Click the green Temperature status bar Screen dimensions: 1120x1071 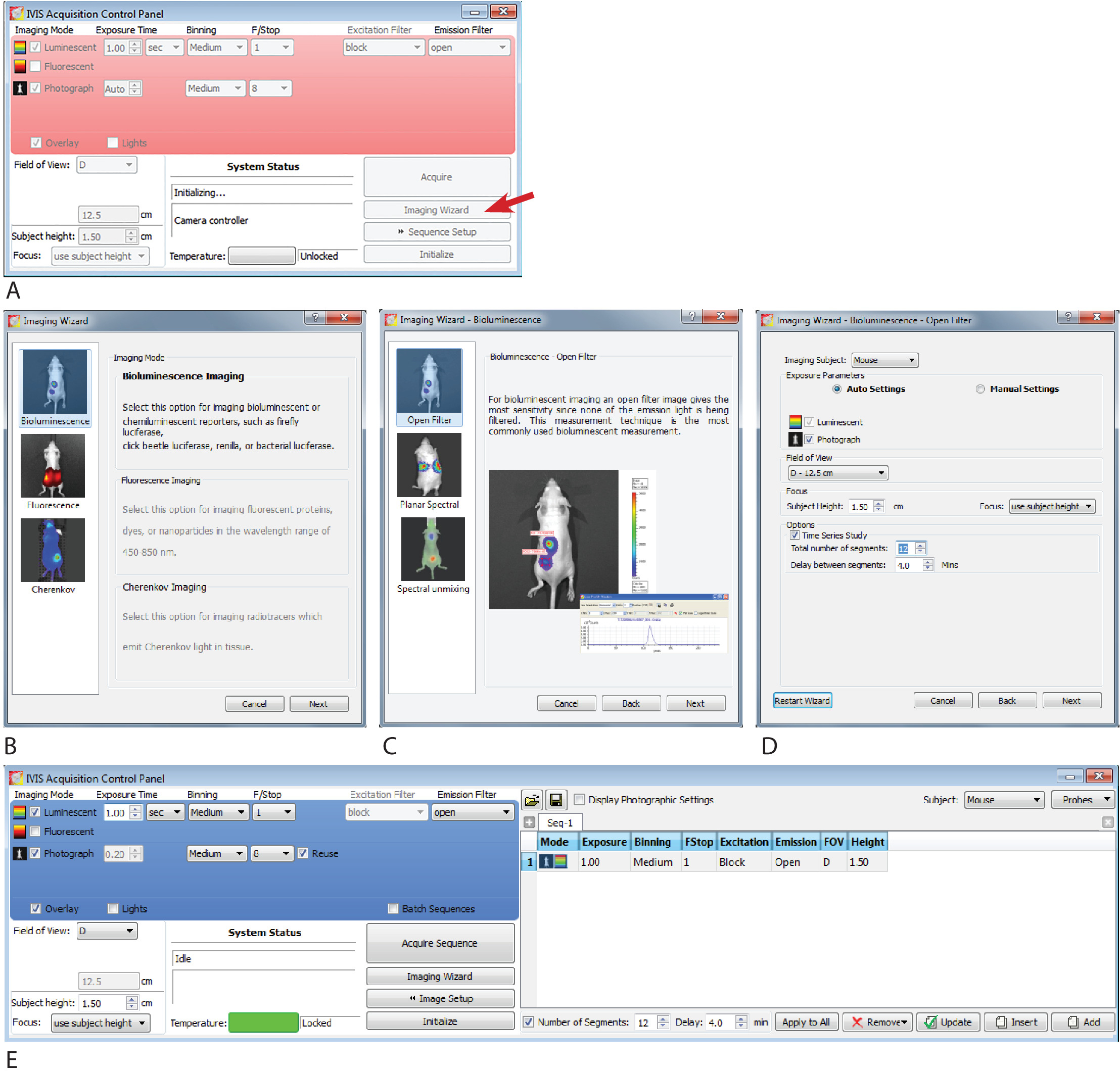(x=263, y=1023)
